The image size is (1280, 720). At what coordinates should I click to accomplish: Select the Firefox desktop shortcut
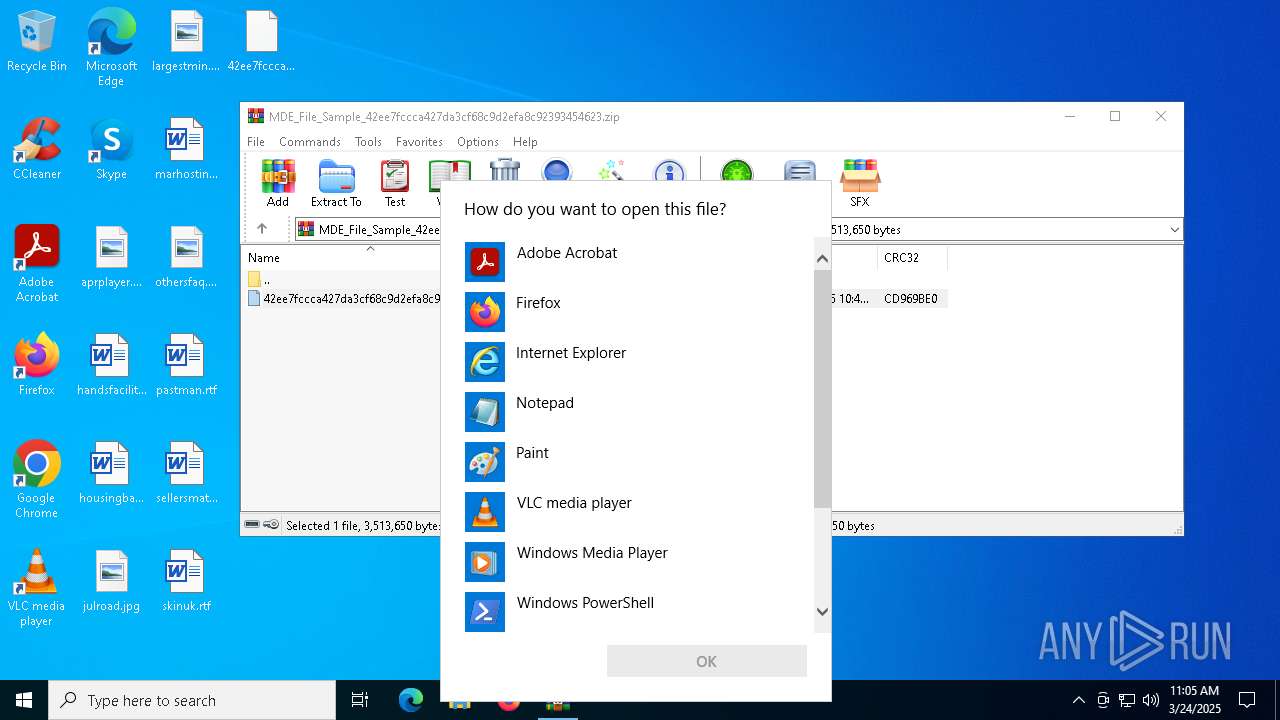tap(37, 365)
